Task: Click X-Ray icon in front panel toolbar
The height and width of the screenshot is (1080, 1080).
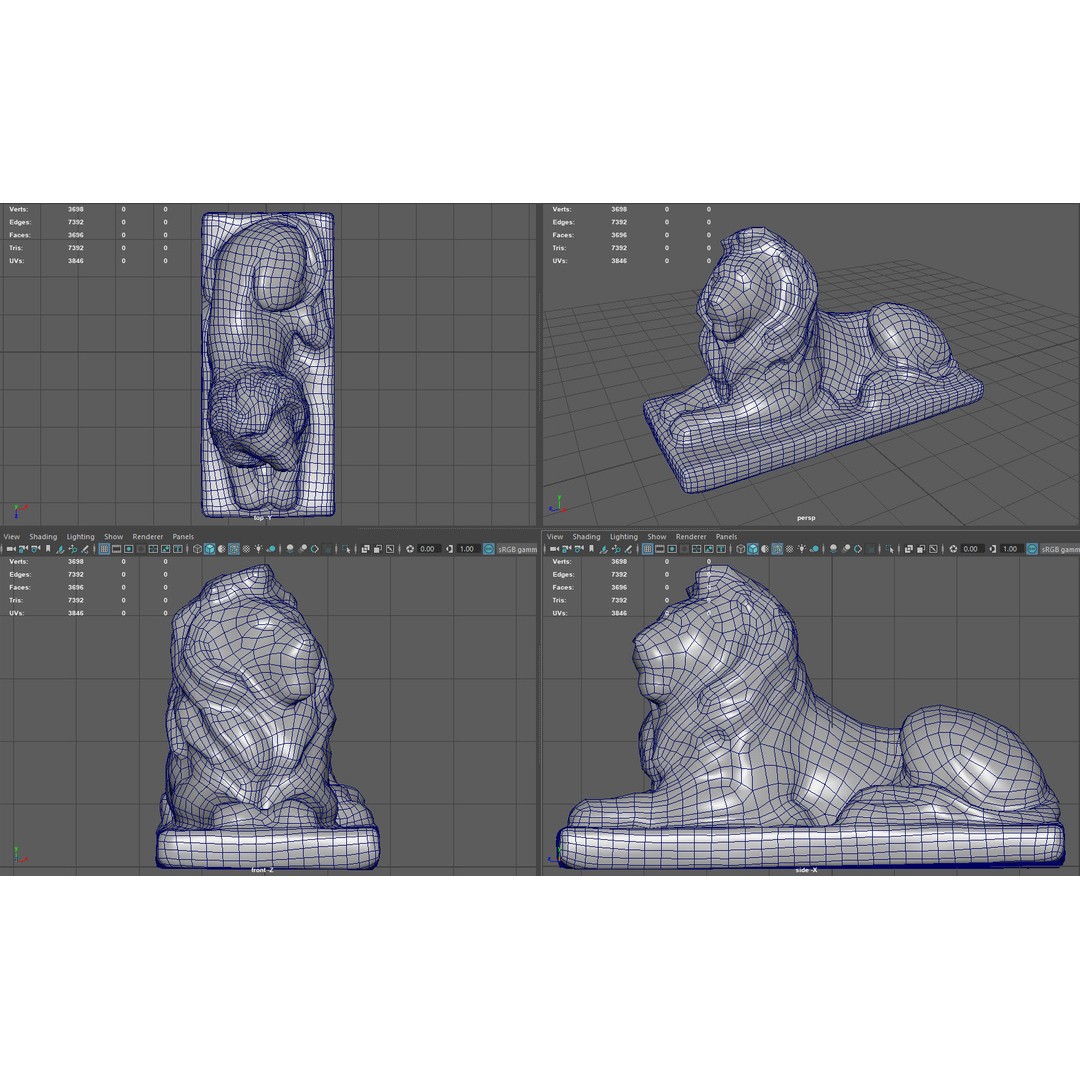Action: click(366, 549)
